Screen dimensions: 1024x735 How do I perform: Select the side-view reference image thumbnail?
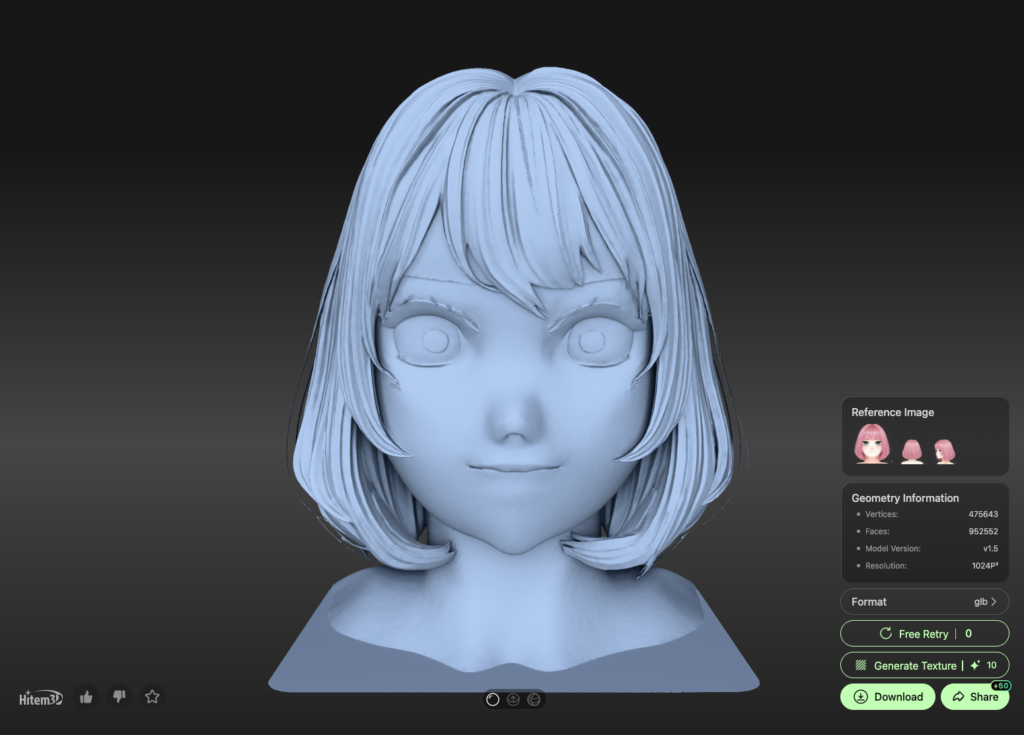tap(944, 451)
